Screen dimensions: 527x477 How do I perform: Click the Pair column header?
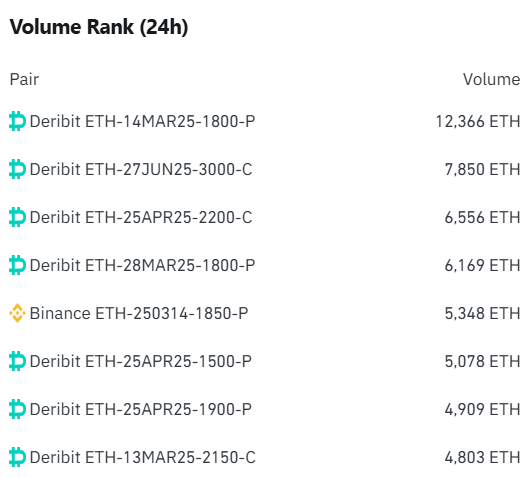click(24, 79)
